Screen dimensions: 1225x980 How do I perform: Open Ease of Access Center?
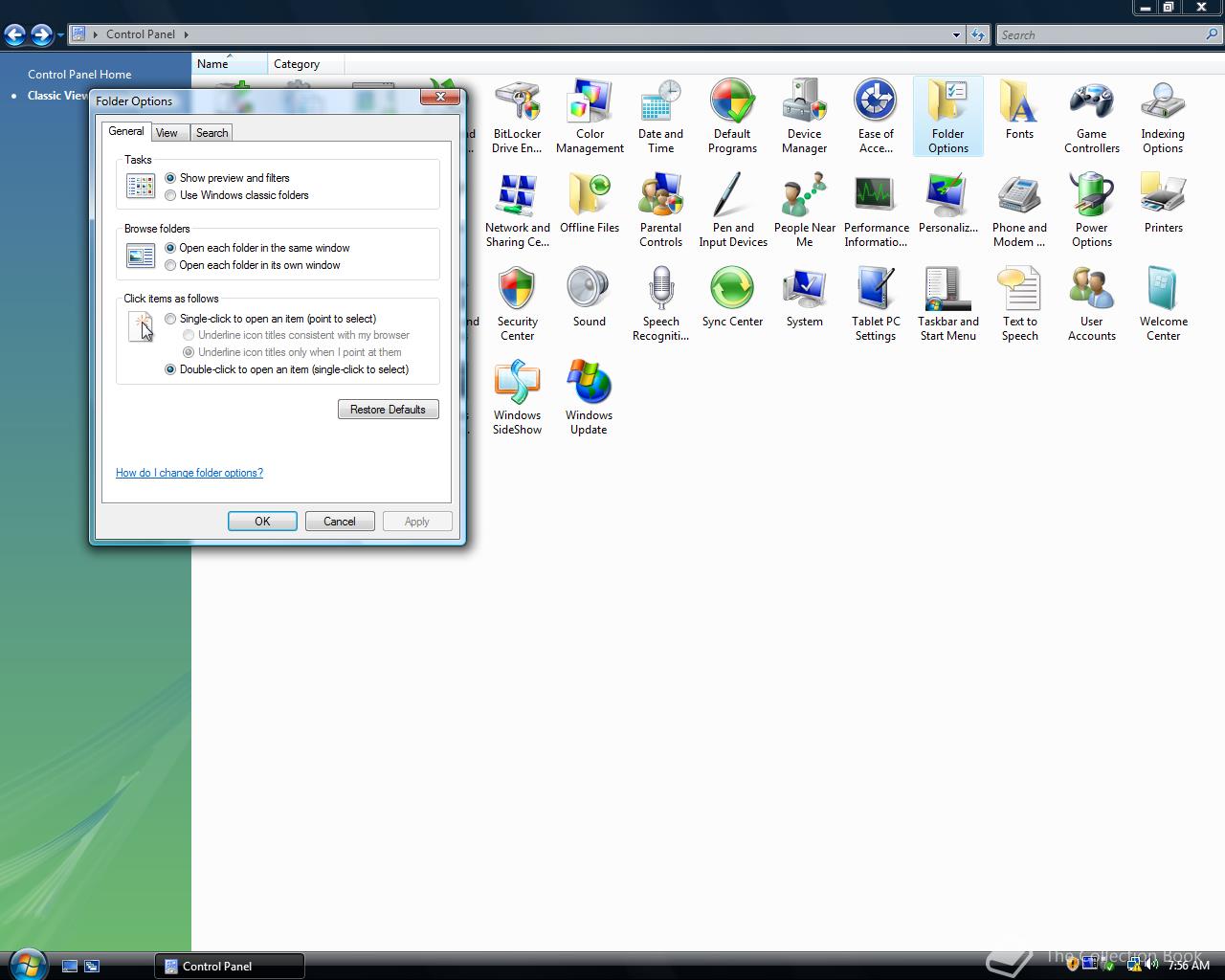pos(876,117)
